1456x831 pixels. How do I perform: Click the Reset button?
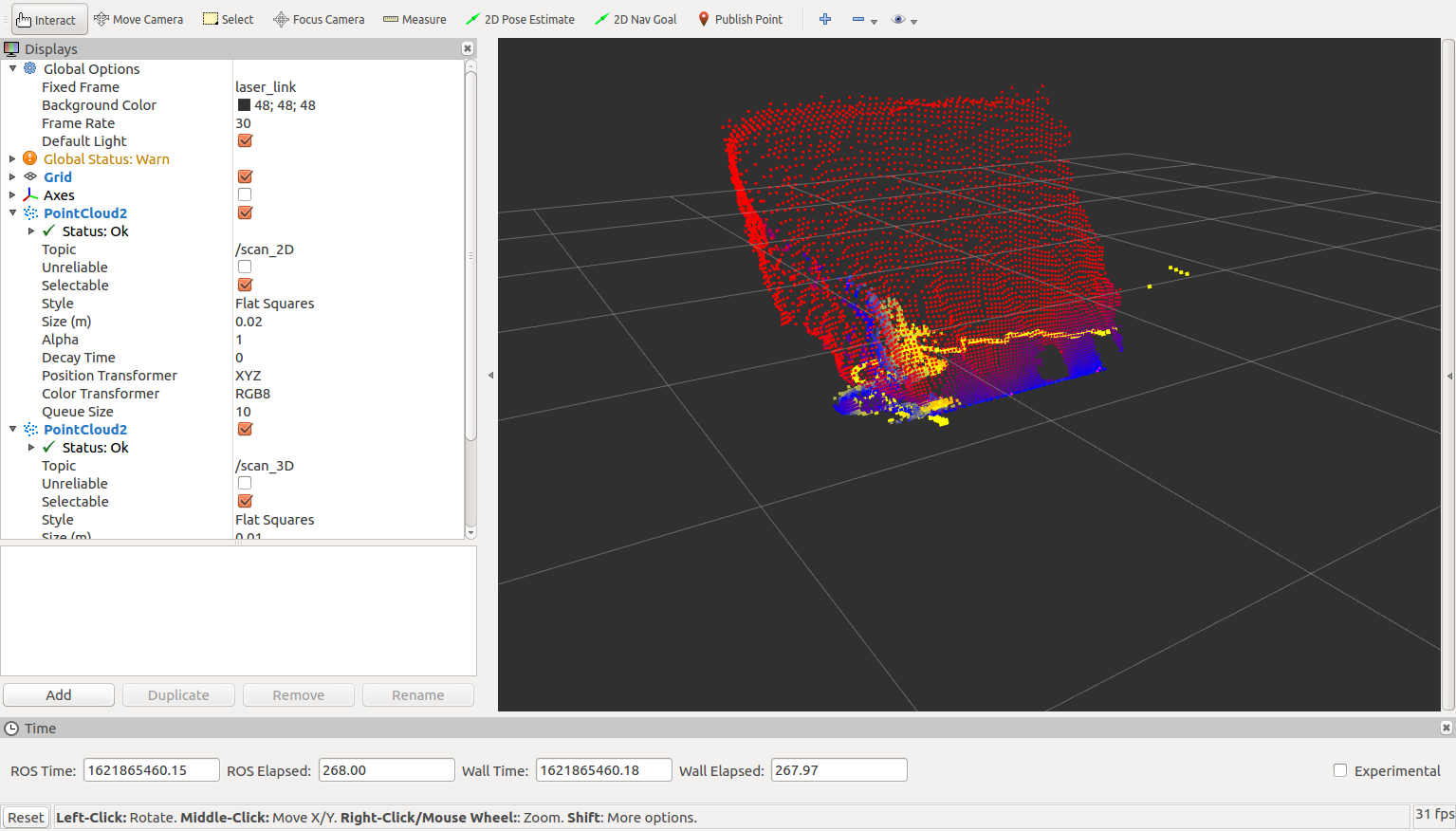pos(26,818)
